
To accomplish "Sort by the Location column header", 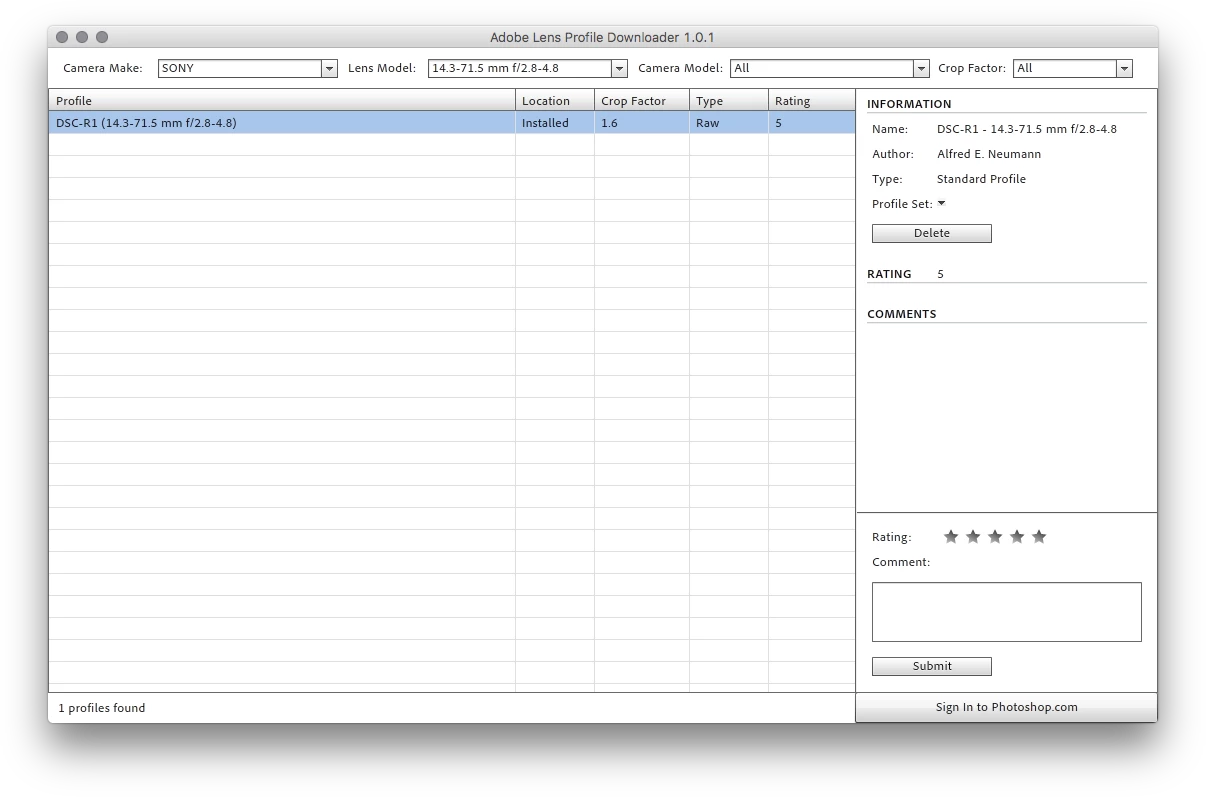I will point(555,100).
